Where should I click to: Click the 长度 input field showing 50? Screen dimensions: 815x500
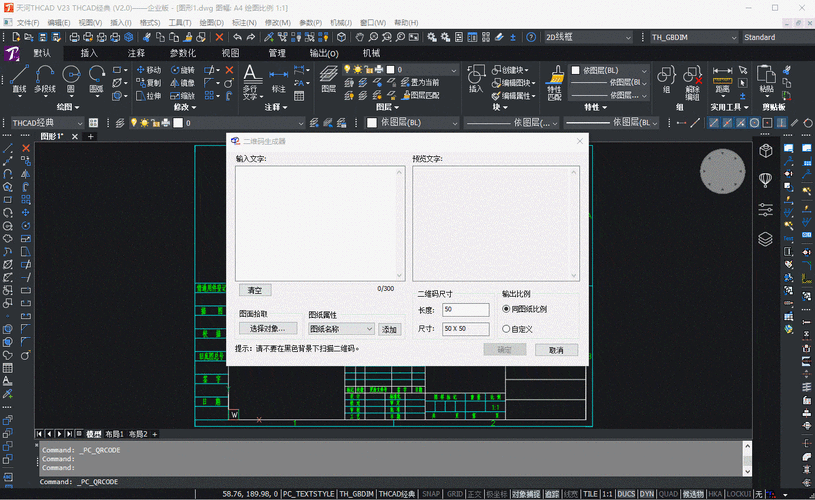coord(466,309)
